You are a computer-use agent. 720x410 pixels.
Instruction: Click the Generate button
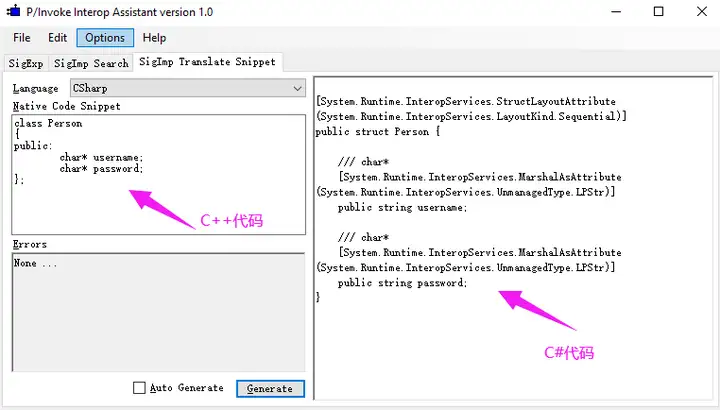tap(270, 388)
